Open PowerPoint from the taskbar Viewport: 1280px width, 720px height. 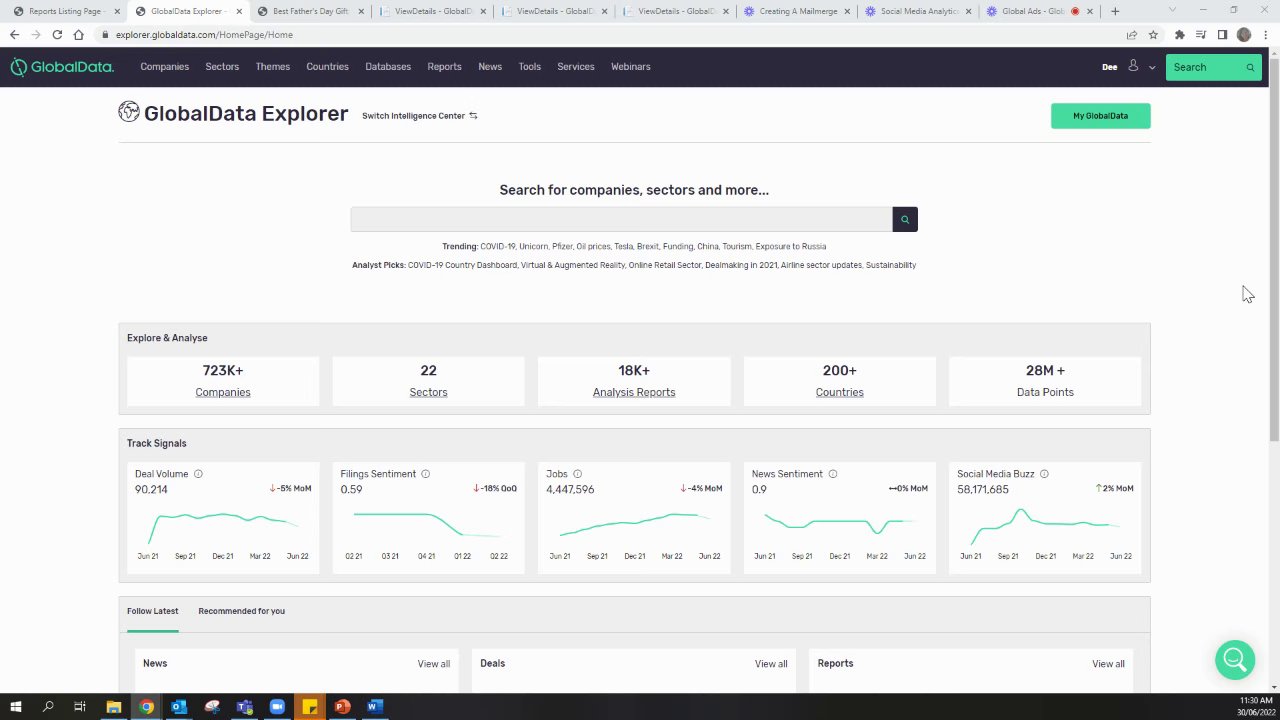[342, 707]
